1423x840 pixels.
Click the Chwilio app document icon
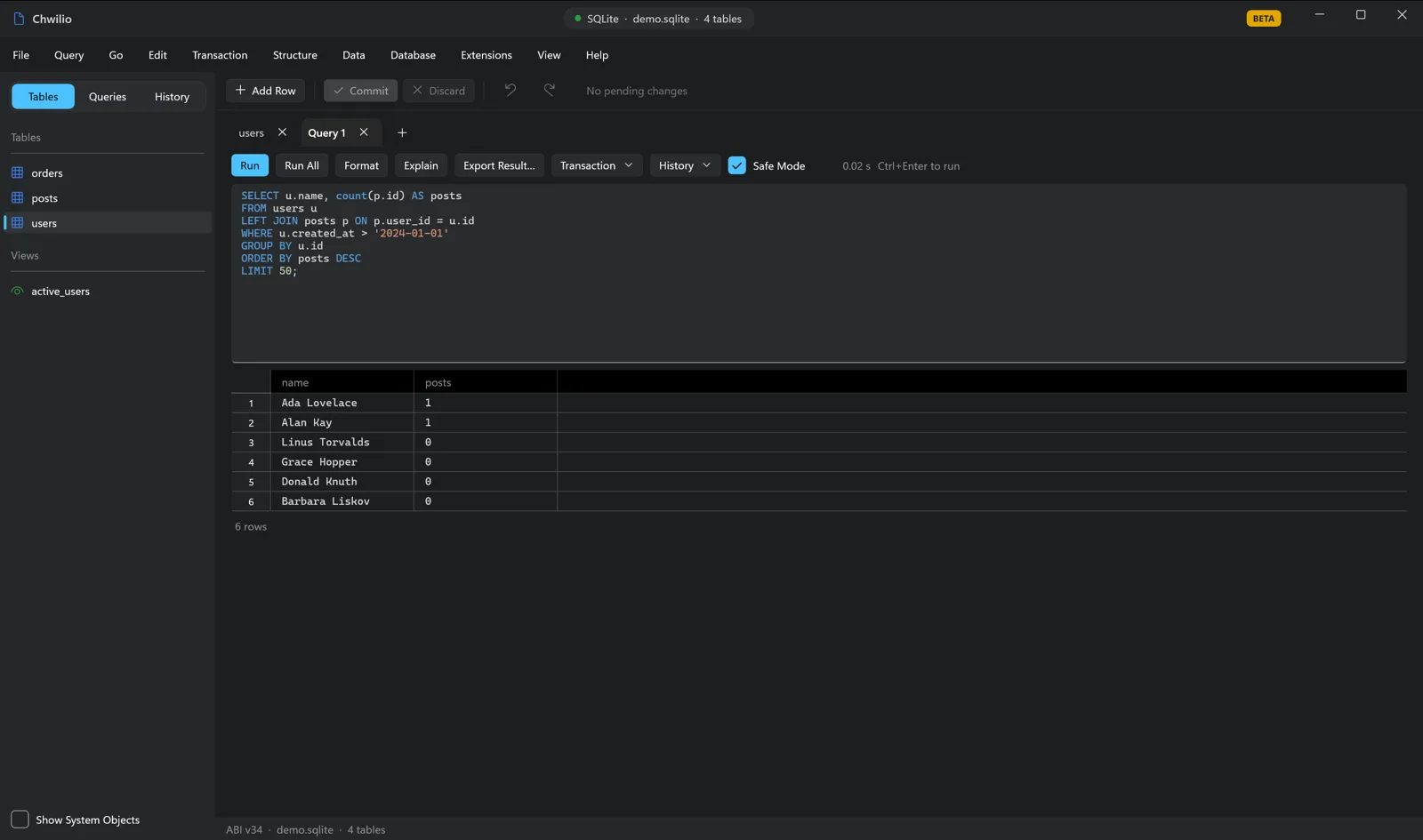[19, 19]
